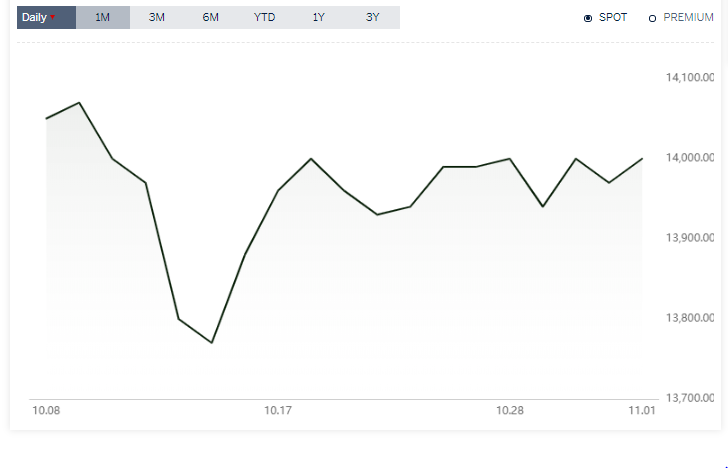Viewport: 728px width, 468px height.
Task: Click the PREMIUM label text
Action: 688,18
